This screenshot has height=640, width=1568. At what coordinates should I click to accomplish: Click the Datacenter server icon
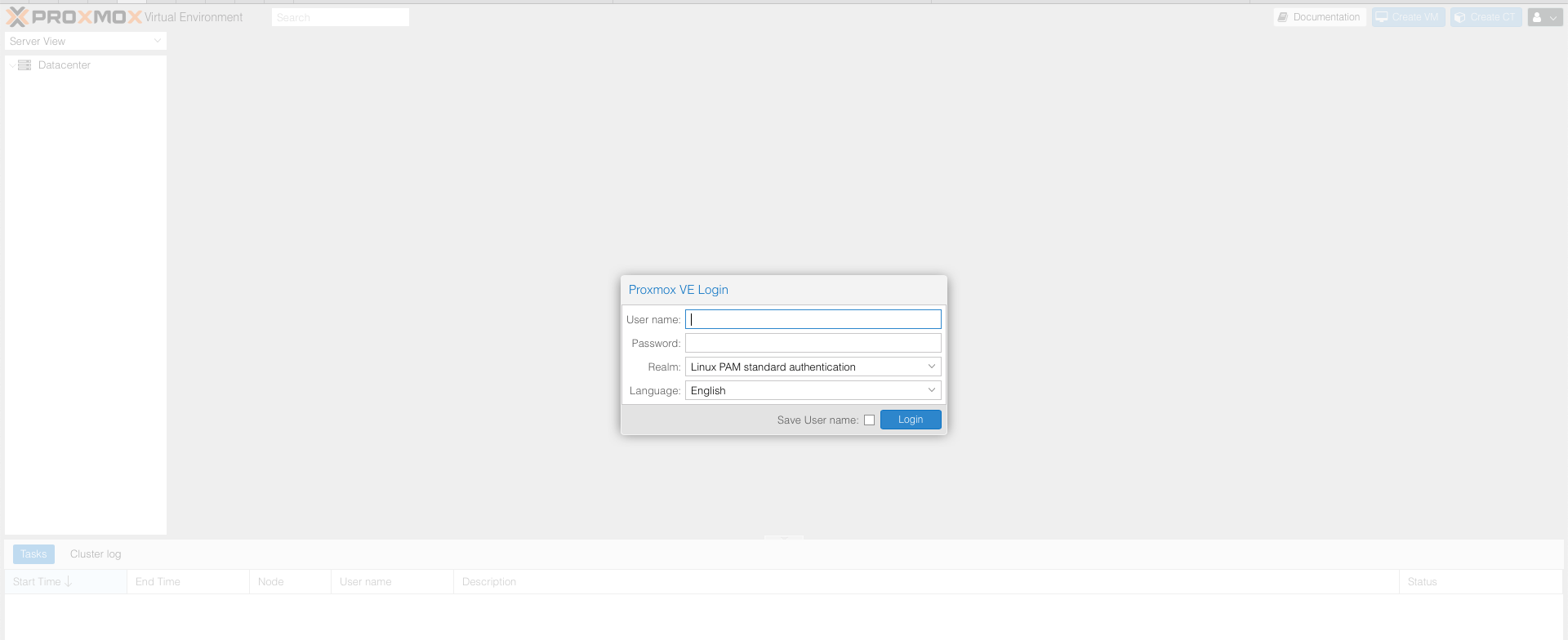(x=24, y=65)
